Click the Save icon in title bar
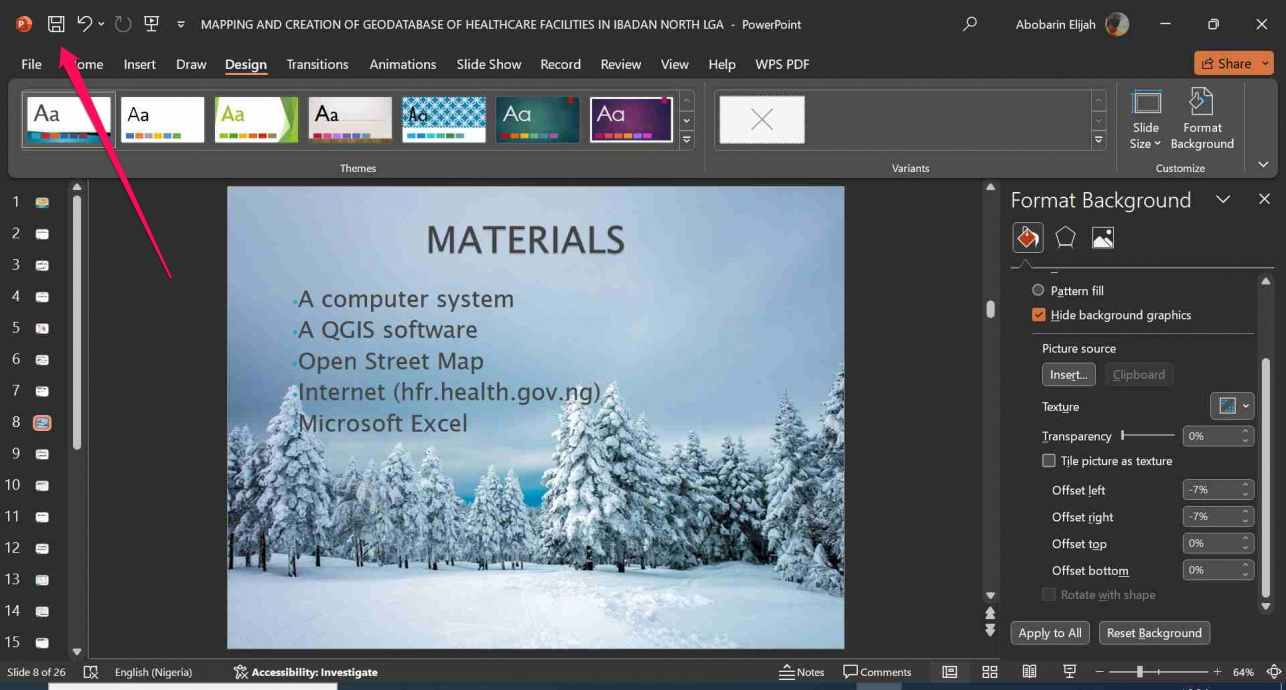 (57, 24)
